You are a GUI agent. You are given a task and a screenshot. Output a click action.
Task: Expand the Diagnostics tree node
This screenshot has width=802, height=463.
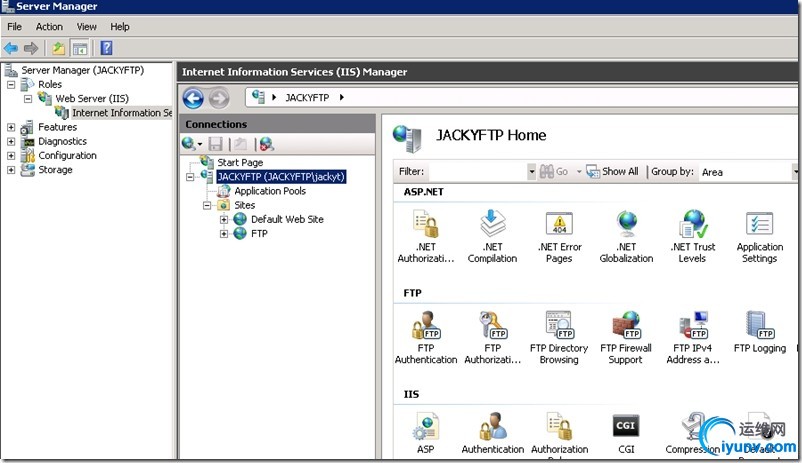(x=11, y=141)
